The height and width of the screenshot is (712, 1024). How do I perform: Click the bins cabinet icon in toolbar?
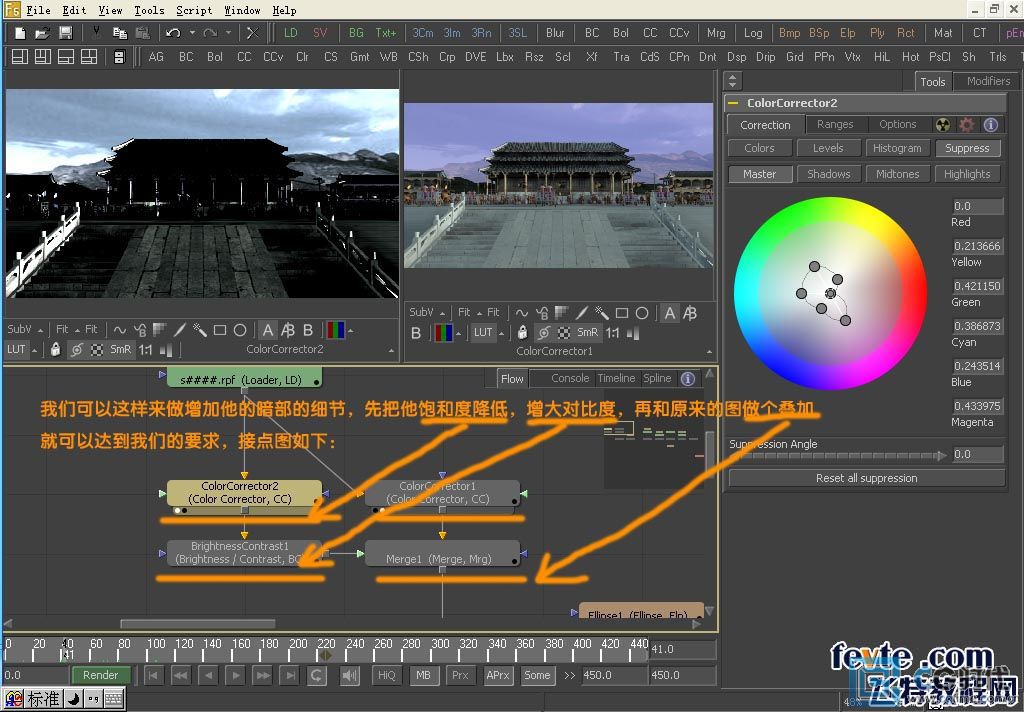pos(119,57)
